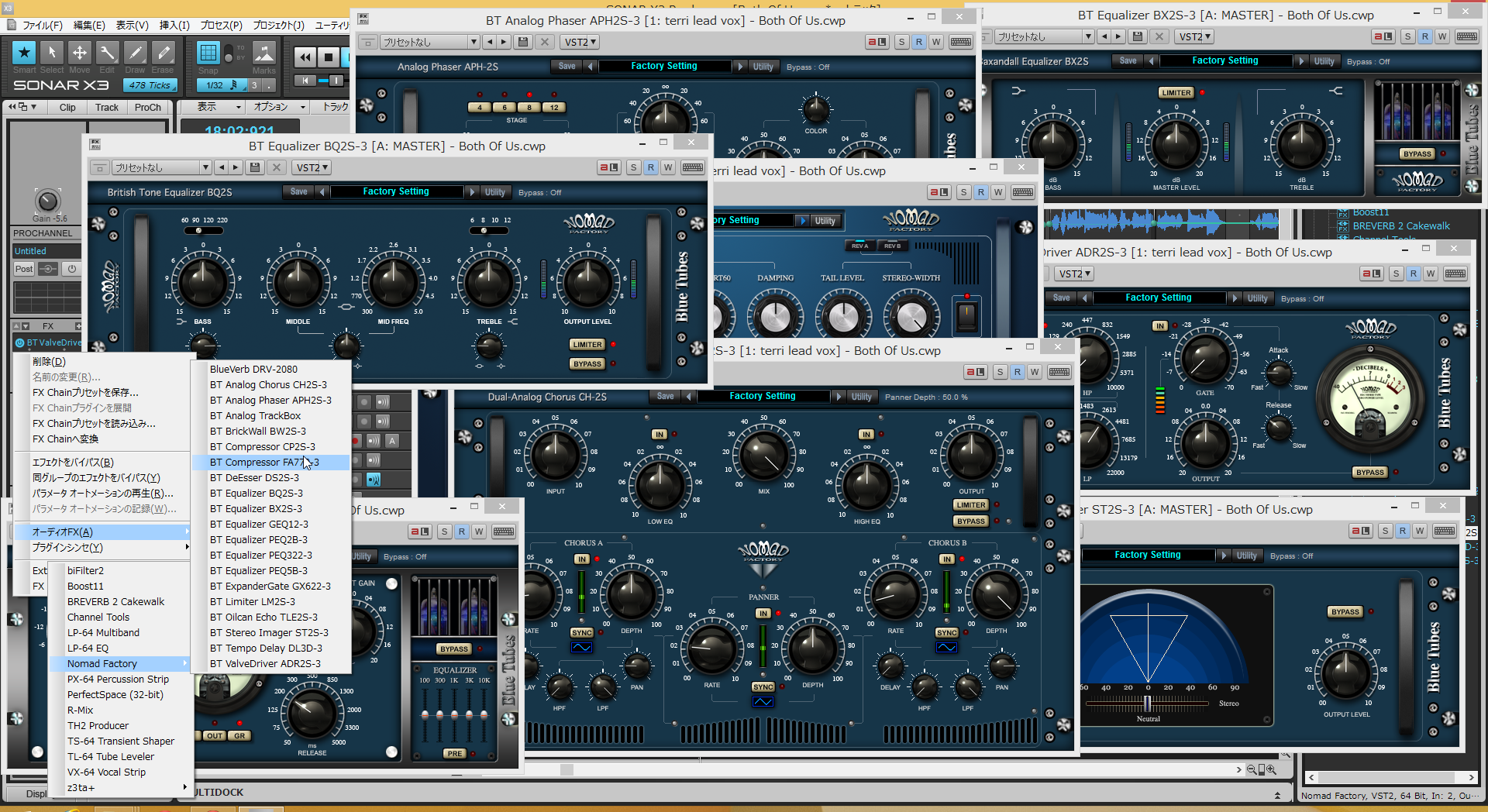Toggle Solo S in Analog Phaser window toolbar
Image resolution: width=1488 pixels, height=812 pixels.
[x=902, y=42]
